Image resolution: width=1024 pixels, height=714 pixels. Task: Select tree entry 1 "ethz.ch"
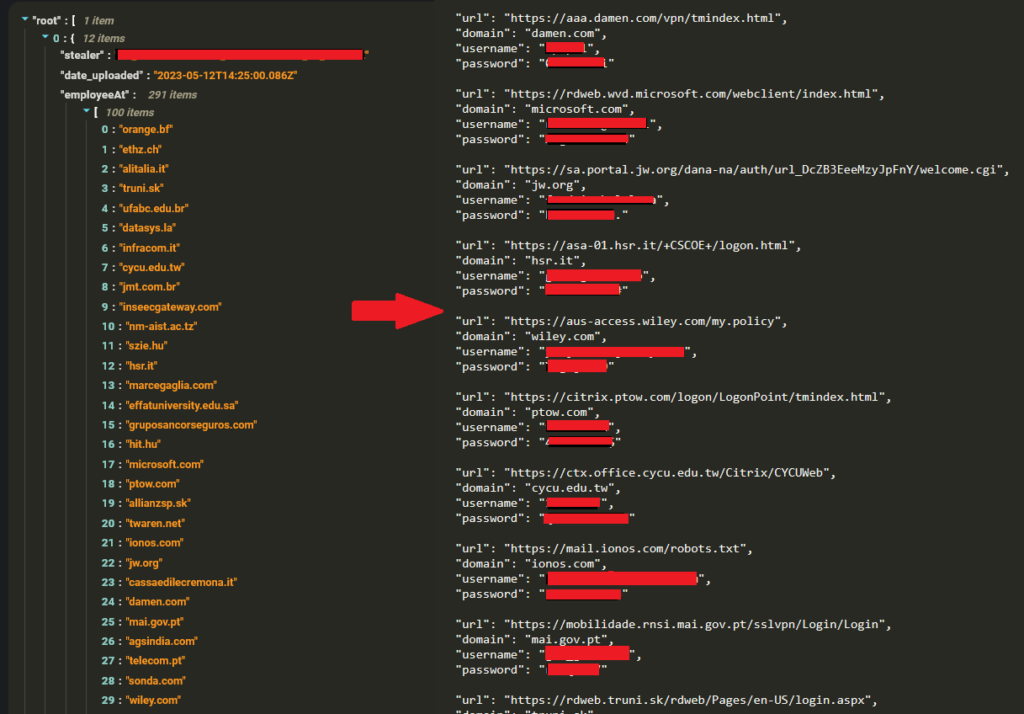[x=131, y=150]
